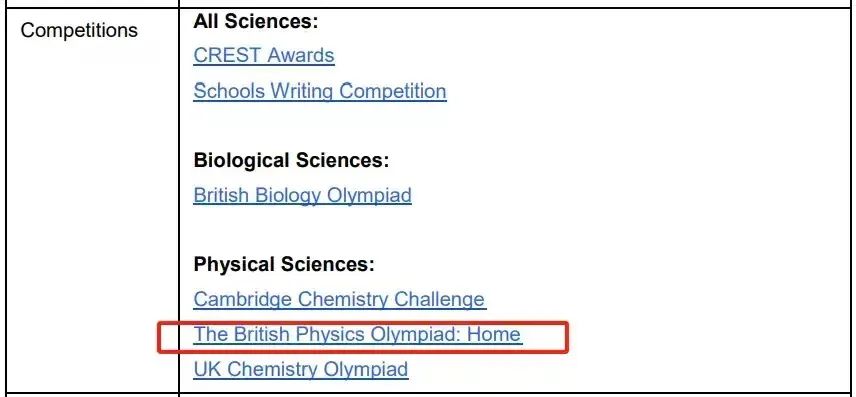
Task: Click the word UK in Chemistry Olympiad link
Action: [x=207, y=369]
